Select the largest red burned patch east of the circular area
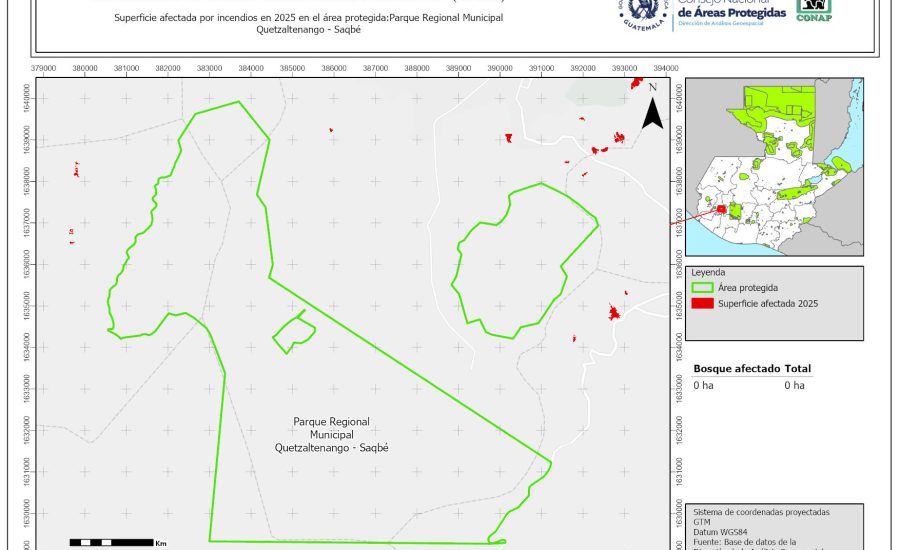This screenshot has height=550, width=900. (614, 314)
